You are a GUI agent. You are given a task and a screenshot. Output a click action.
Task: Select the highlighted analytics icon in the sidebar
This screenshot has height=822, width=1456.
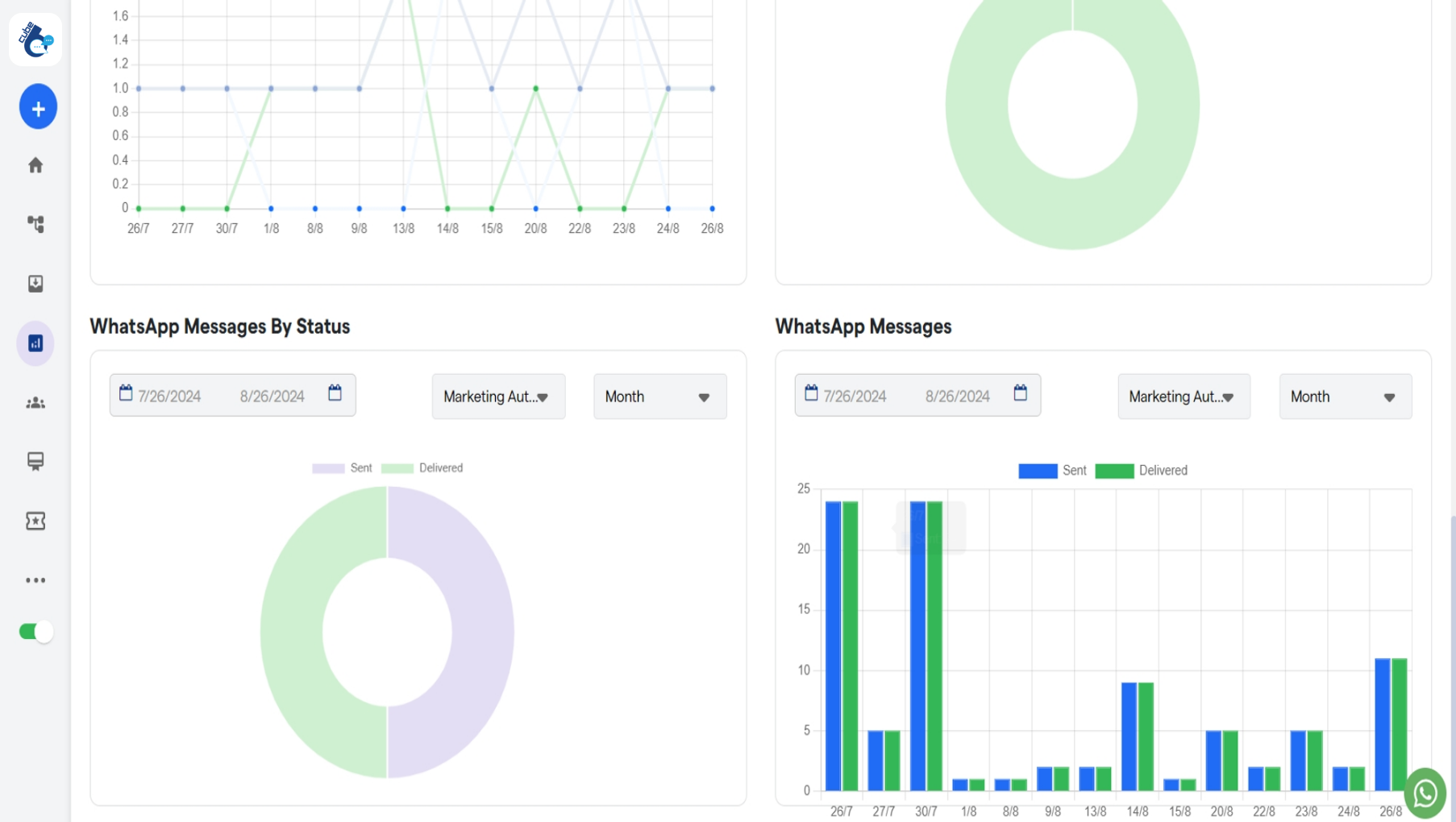(35, 342)
